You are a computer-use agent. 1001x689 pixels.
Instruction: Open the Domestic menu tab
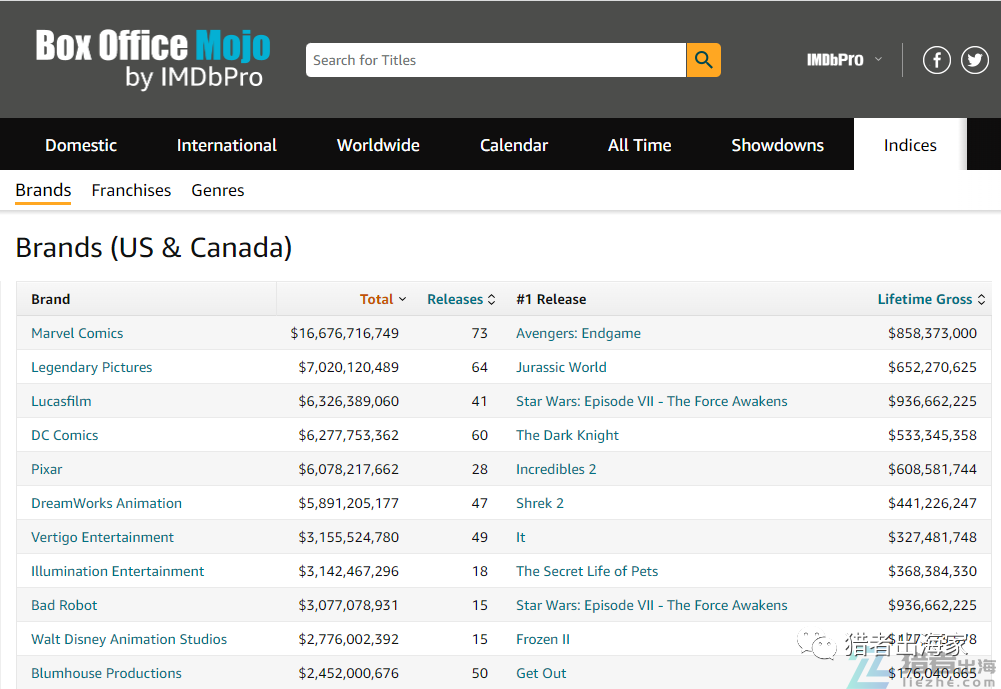81,145
